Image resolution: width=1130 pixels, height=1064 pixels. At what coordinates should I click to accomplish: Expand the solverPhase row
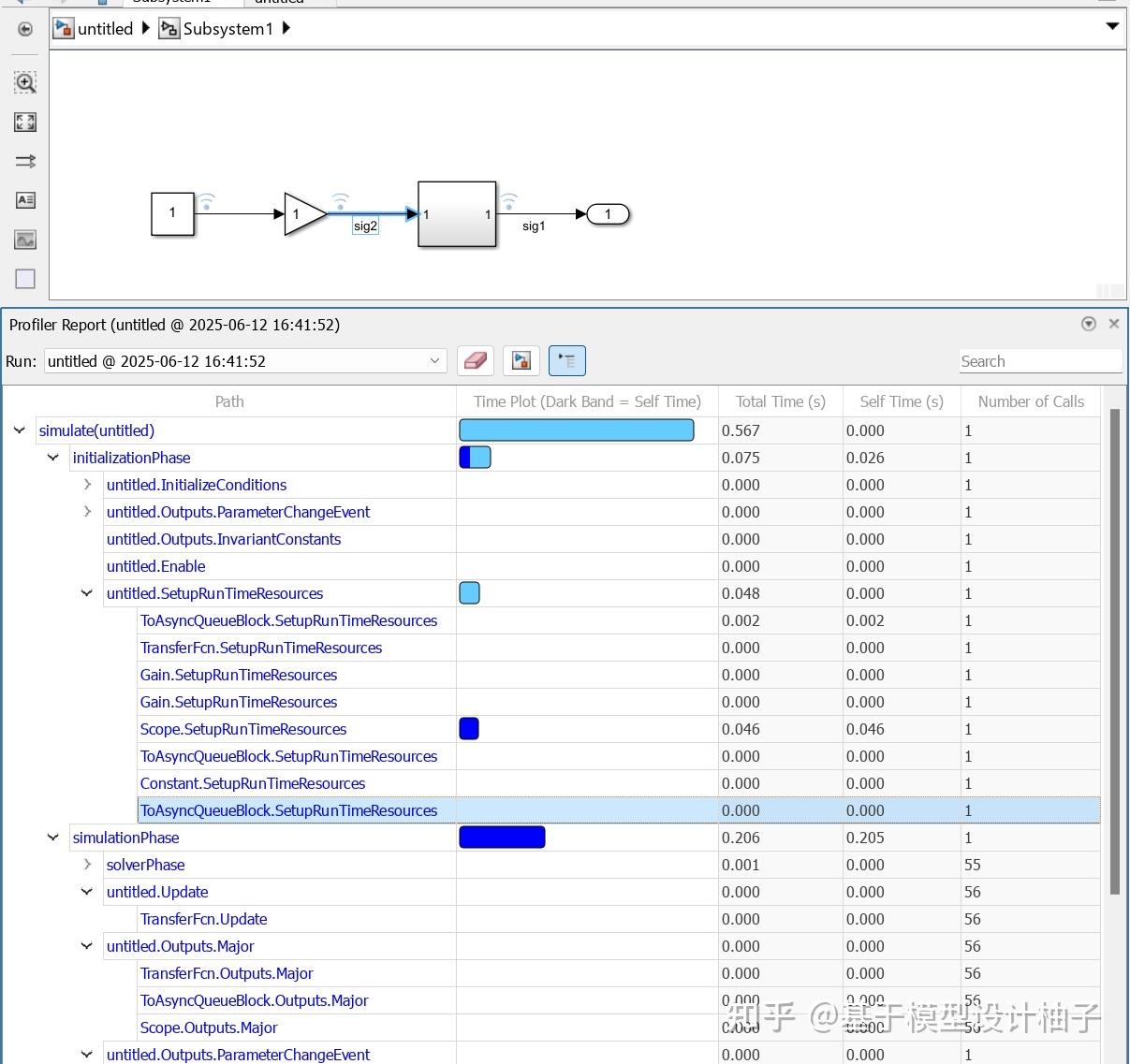[x=87, y=865]
